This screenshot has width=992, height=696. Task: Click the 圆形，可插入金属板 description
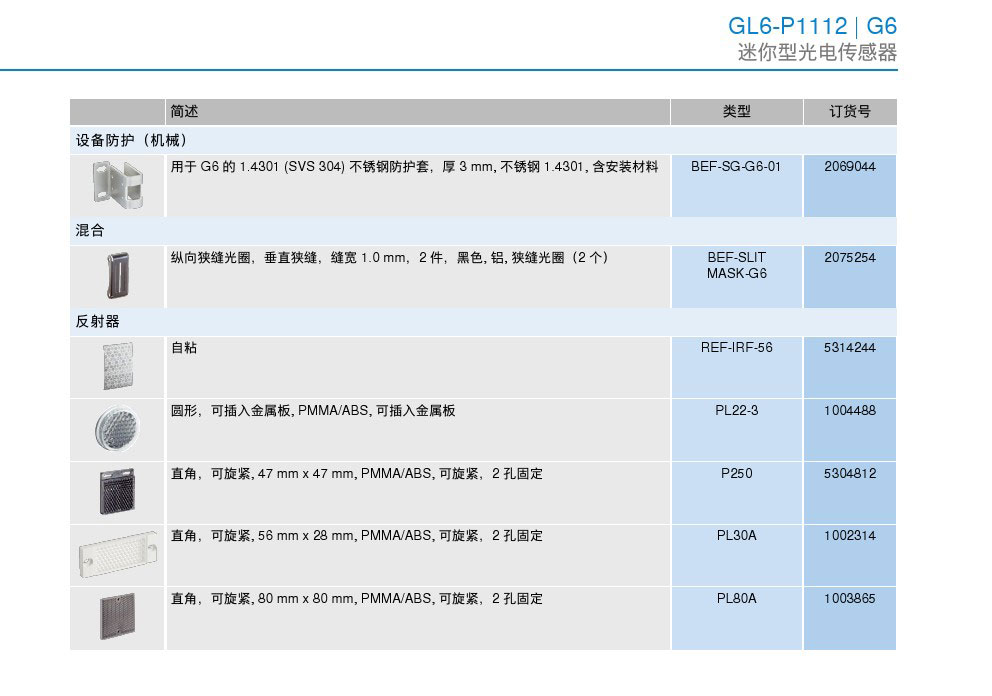(313, 411)
